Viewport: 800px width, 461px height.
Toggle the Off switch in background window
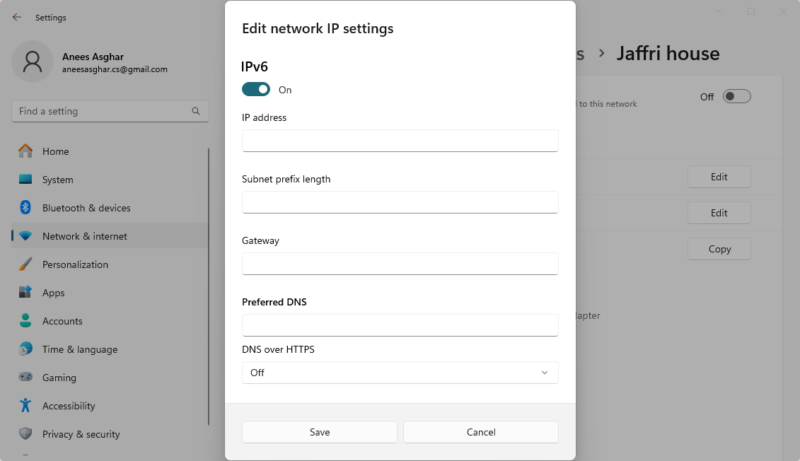tap(737, 96)
